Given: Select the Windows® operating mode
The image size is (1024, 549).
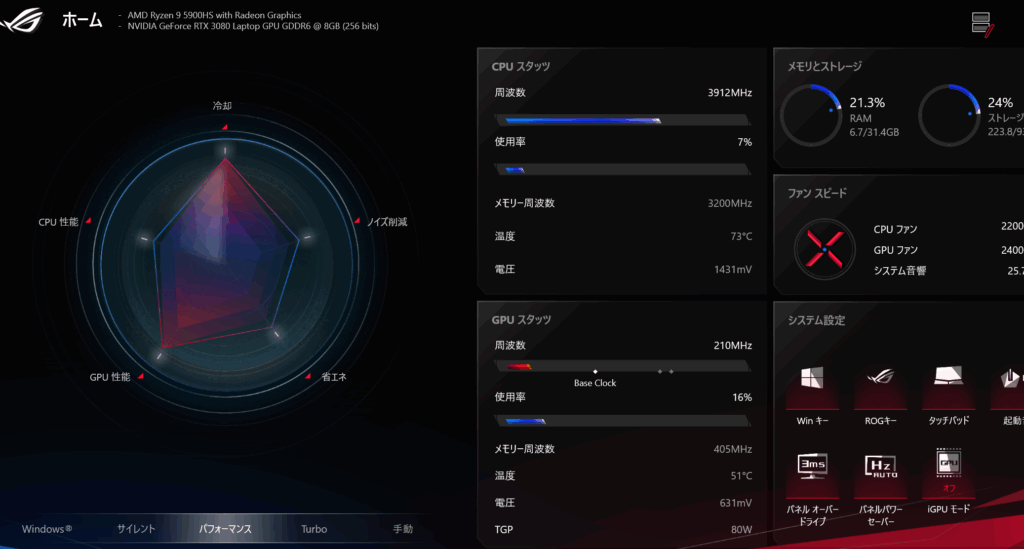Looking at the screenshot, I should point(47,529).
